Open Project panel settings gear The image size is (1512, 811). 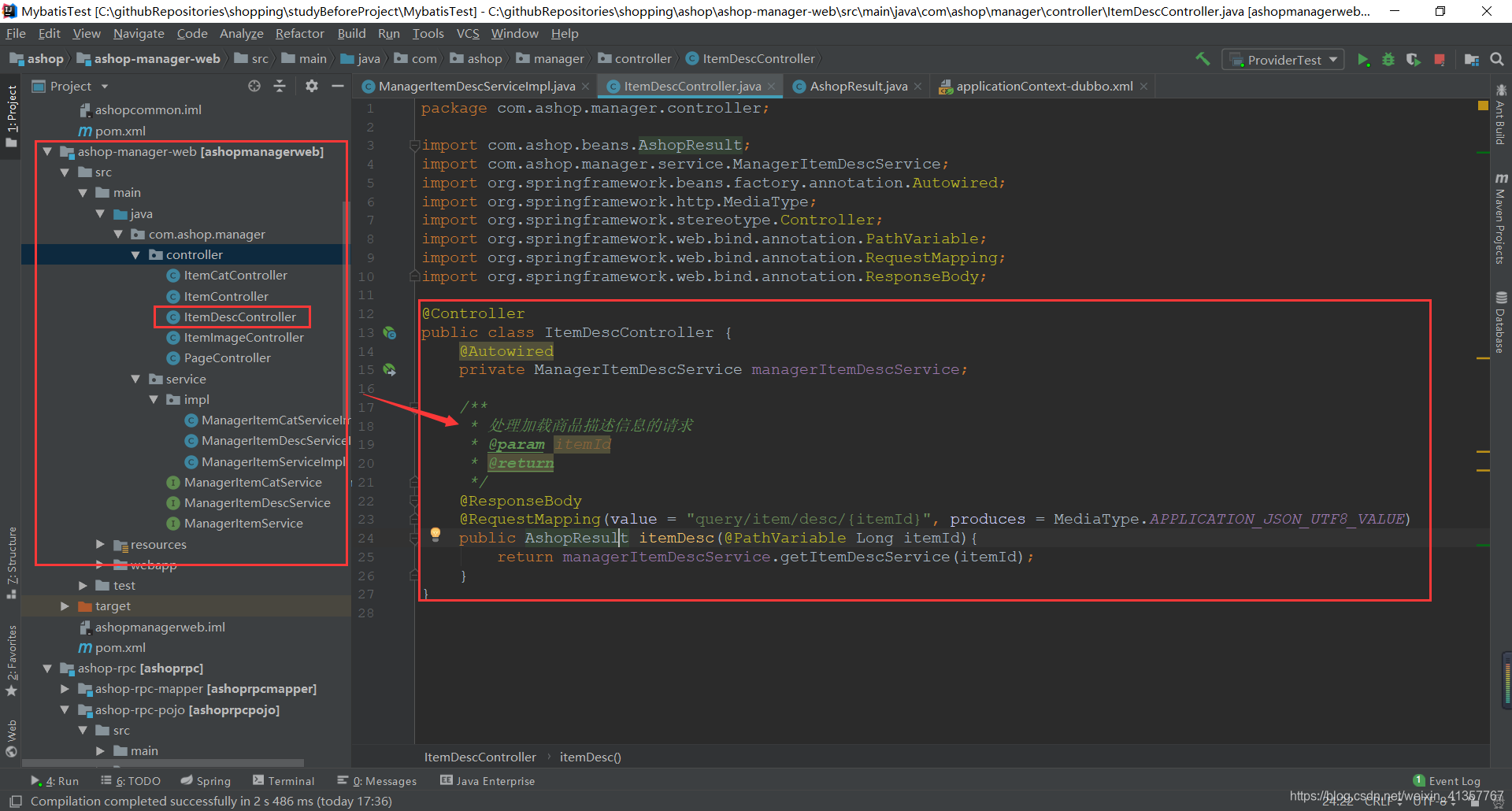(x=312, y=86)
